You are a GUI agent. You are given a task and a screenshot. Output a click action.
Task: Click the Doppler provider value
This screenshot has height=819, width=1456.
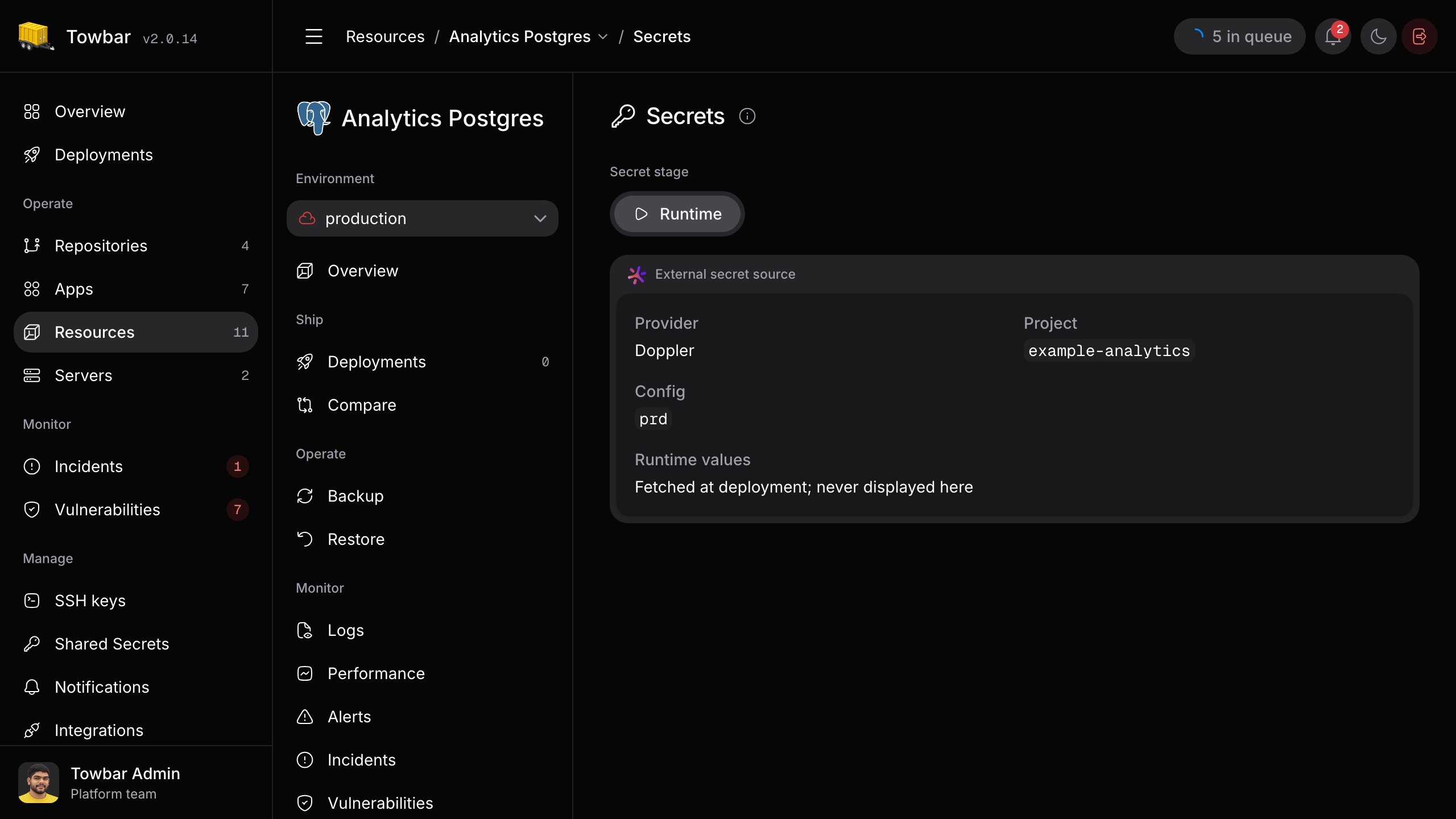click(x=664, y=350)
